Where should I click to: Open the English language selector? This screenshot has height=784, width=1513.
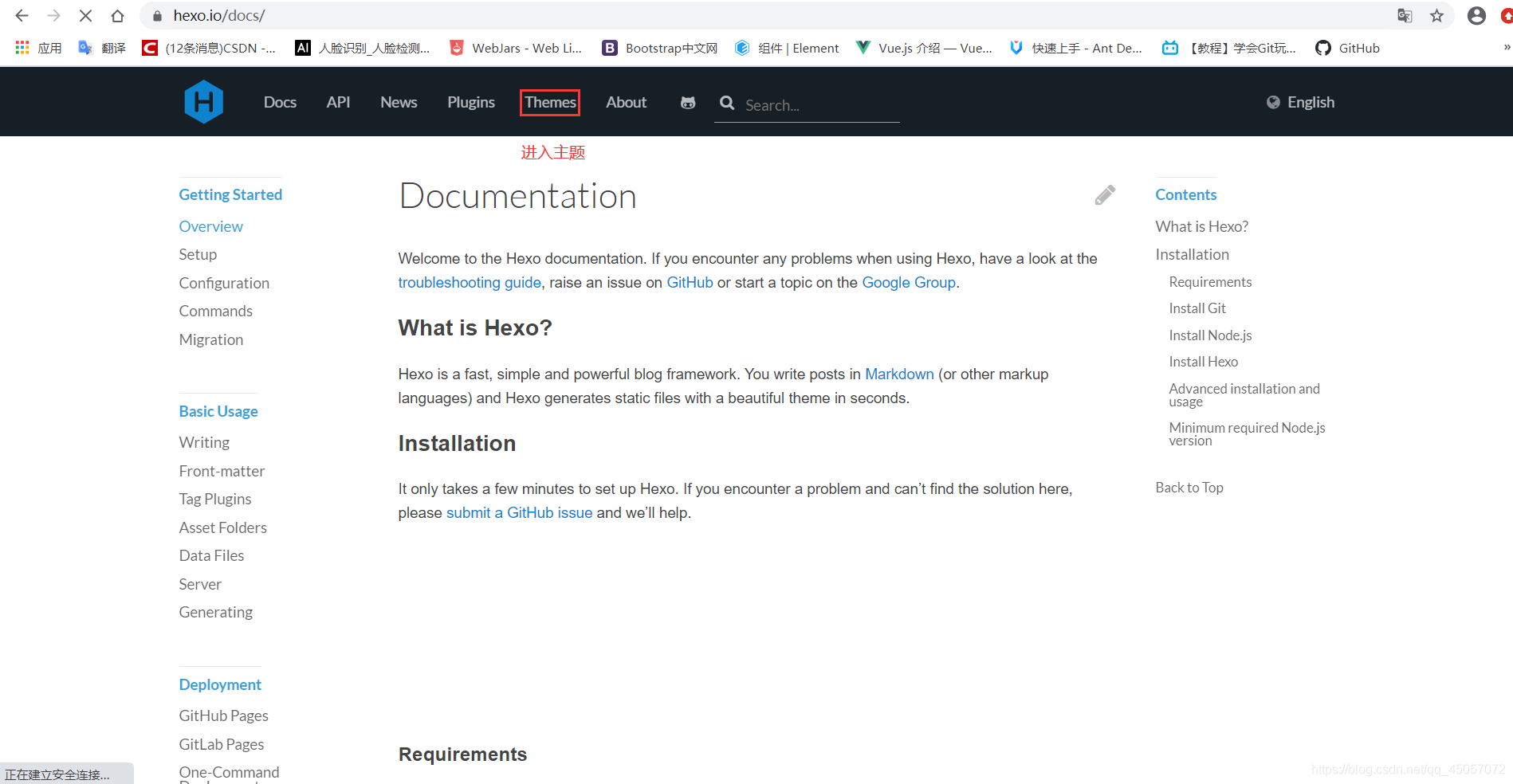pyautogui.click(x=1300, y=102)
